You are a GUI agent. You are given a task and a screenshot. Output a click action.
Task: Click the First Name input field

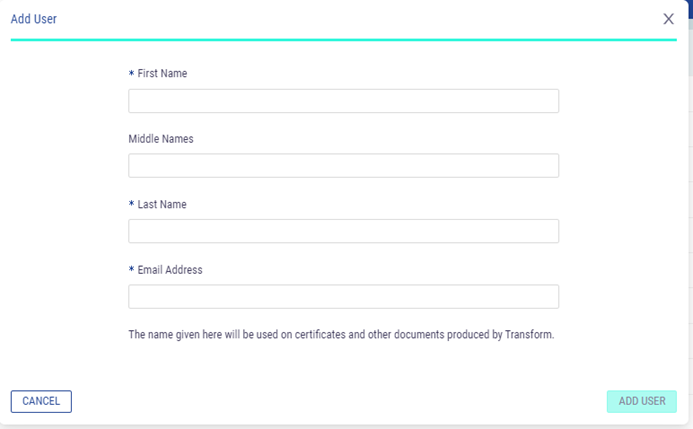coord(343,101)
